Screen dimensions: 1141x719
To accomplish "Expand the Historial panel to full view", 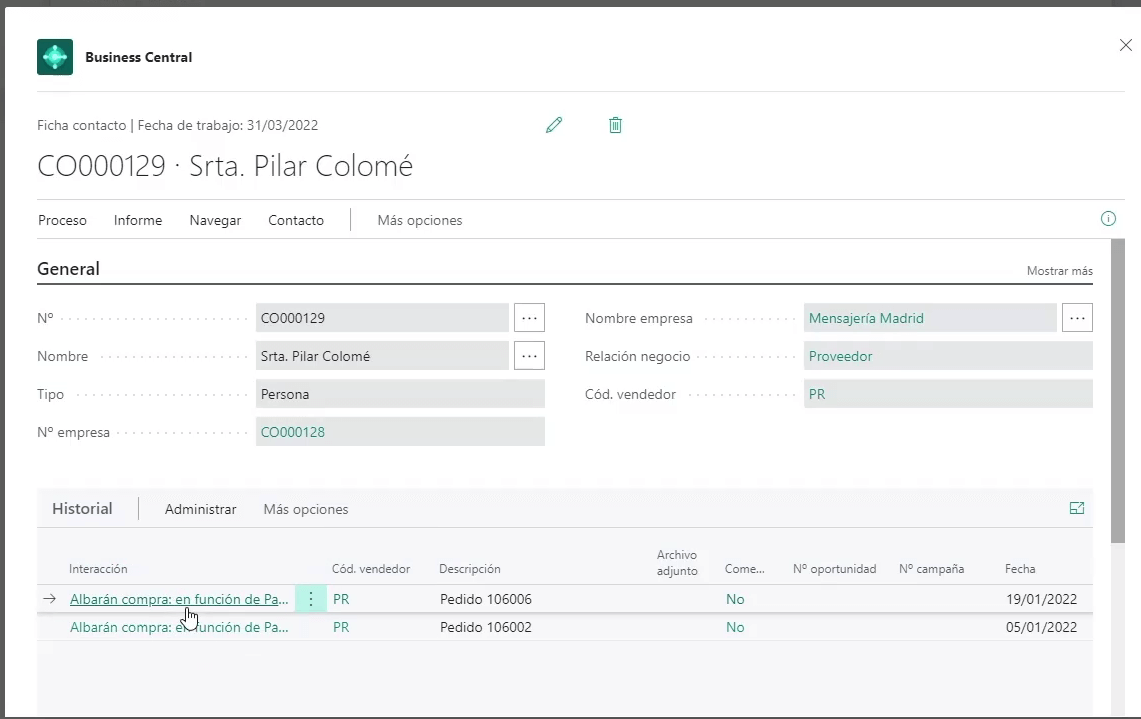I will (1077, 508).
